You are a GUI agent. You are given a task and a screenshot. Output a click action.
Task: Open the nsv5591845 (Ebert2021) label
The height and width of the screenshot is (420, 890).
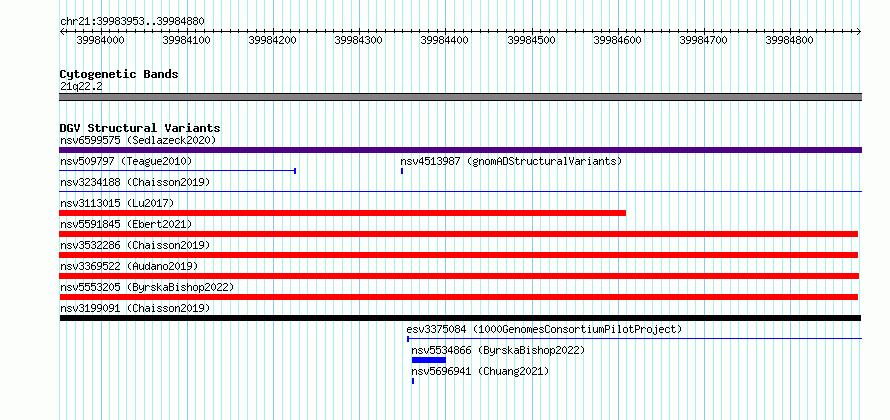(x=126, y=224)
